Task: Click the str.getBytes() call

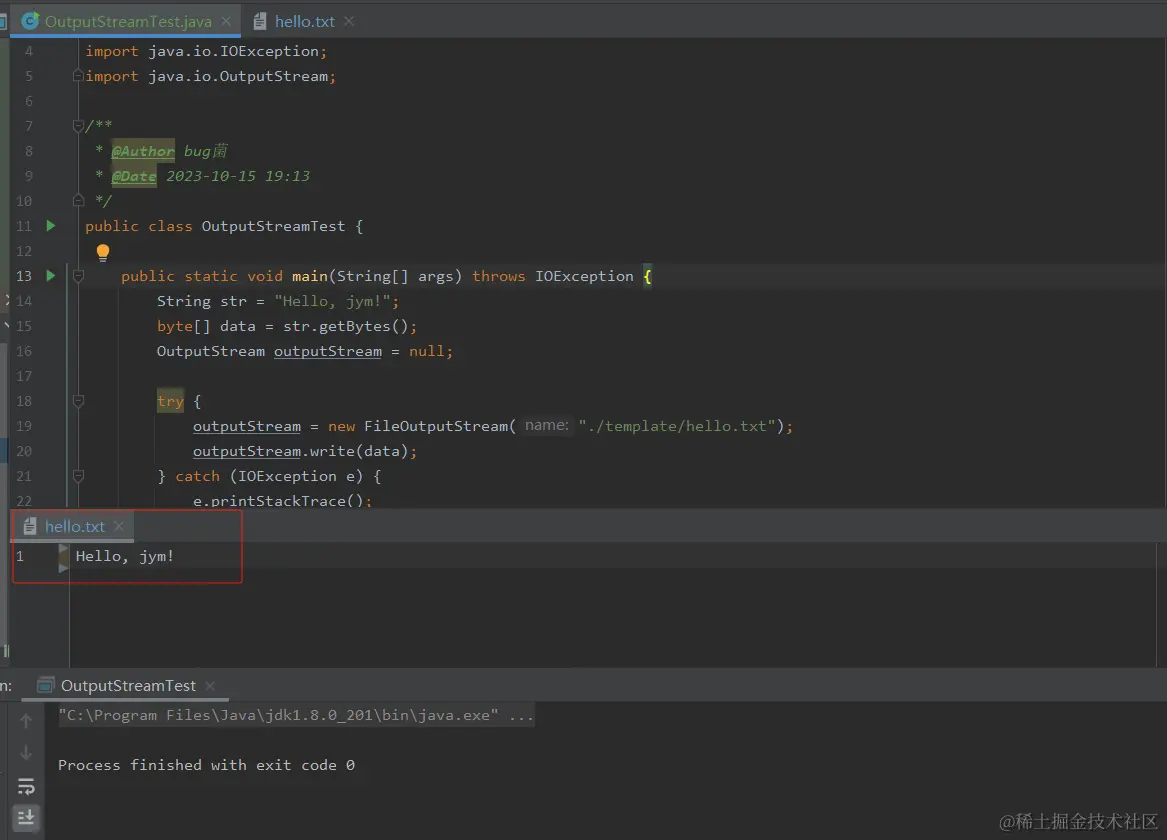Action: [x=345, y=326]
